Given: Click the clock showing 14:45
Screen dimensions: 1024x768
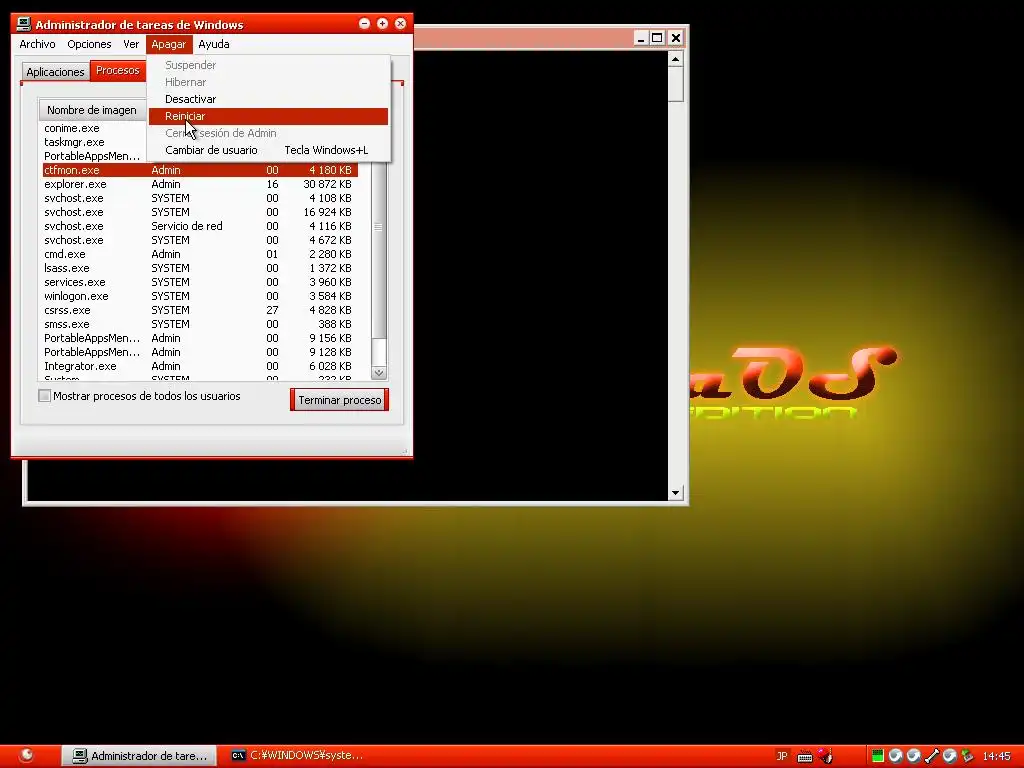Looking at the screenshot, I should click(x=996, y=756).
